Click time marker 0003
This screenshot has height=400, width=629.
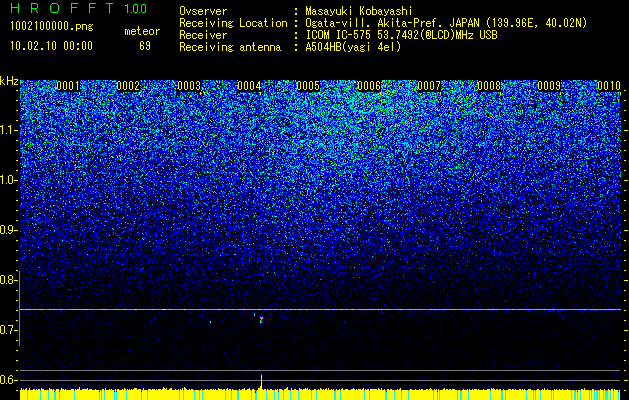click(x=189, y=86)
